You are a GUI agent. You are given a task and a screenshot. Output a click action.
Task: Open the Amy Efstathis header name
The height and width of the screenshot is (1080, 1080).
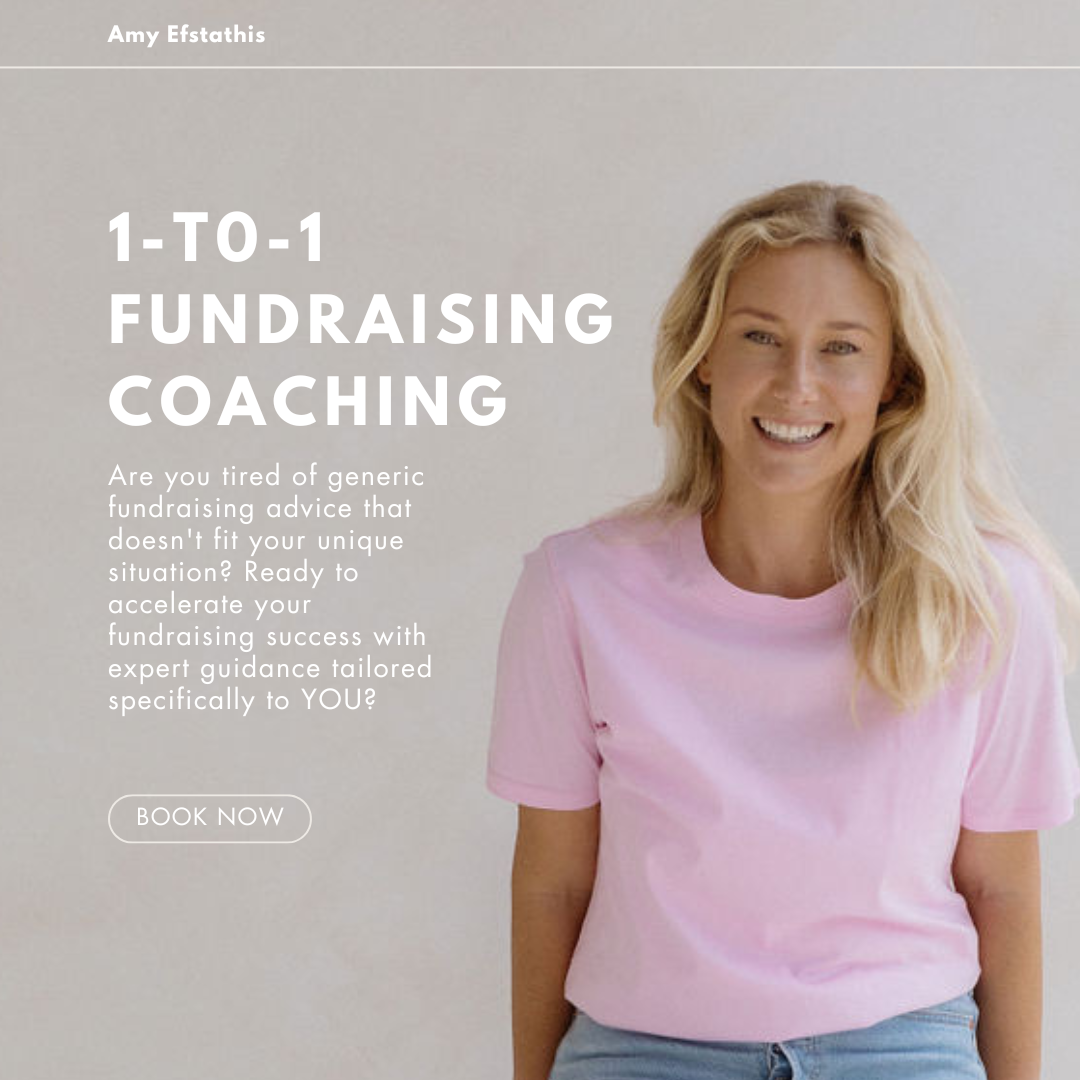coord(186,34)
